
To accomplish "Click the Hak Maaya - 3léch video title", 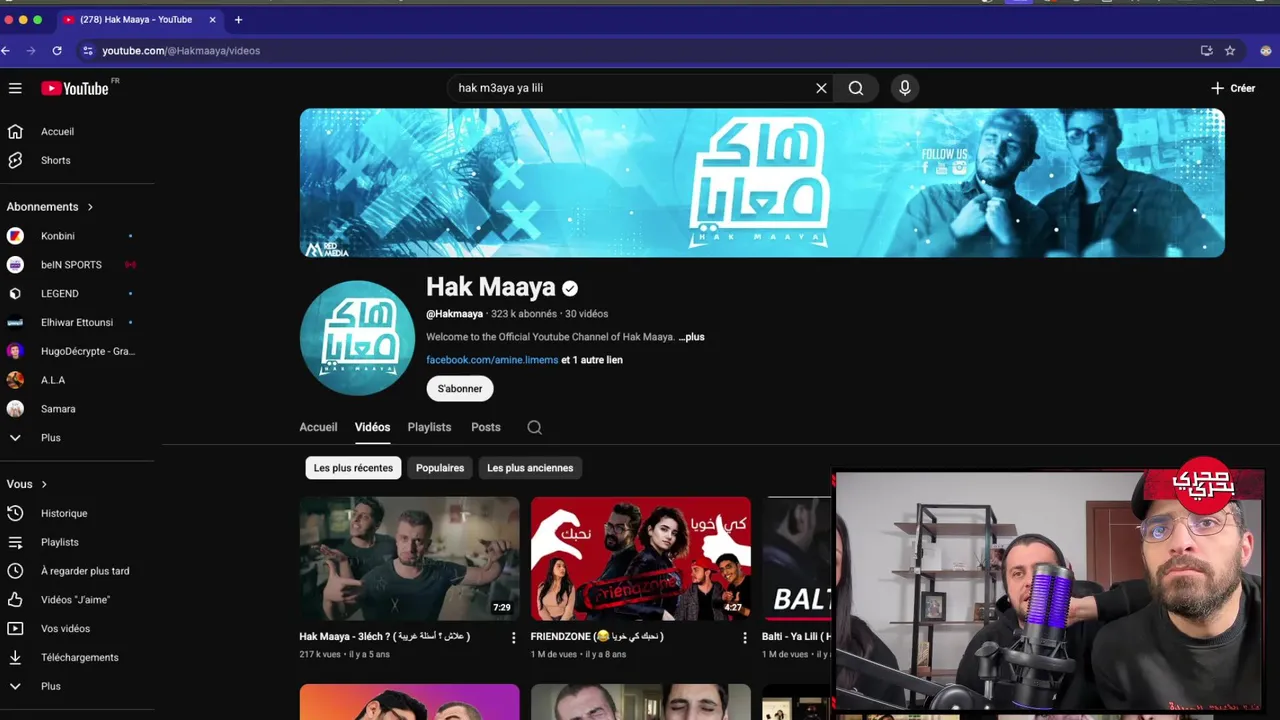I will (385, 636).
